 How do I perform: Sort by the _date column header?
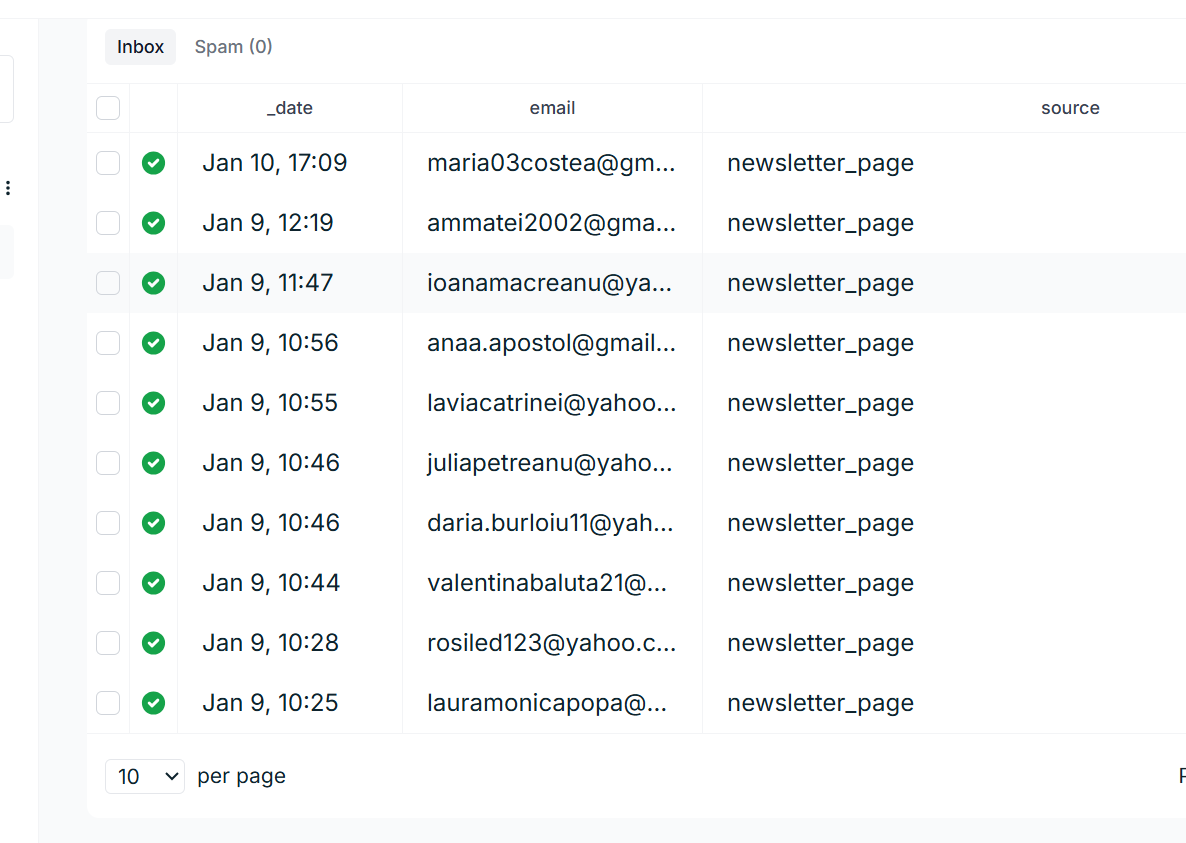[290, 108]
